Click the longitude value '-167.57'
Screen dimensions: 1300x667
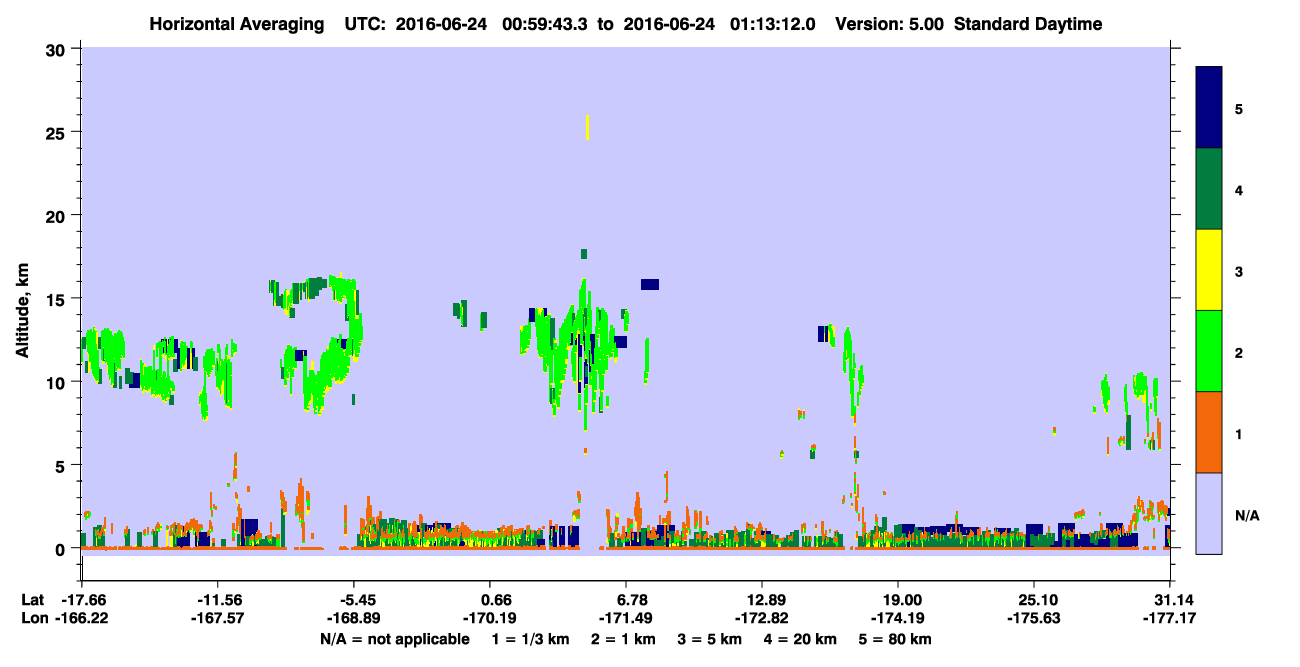(x=218, y=618)
